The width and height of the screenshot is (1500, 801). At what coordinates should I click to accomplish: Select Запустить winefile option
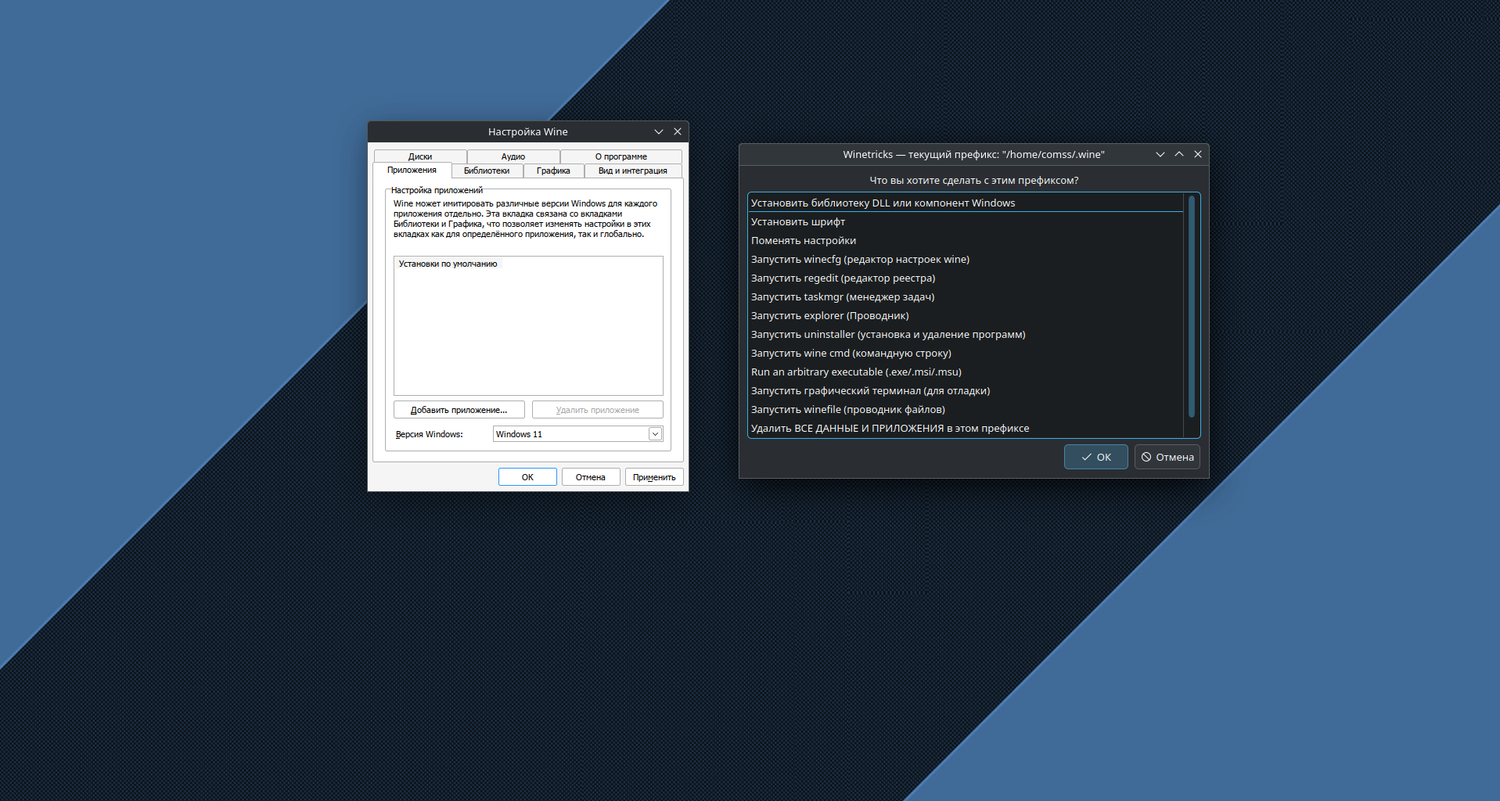pyautogui.click(x=966, y=410)
